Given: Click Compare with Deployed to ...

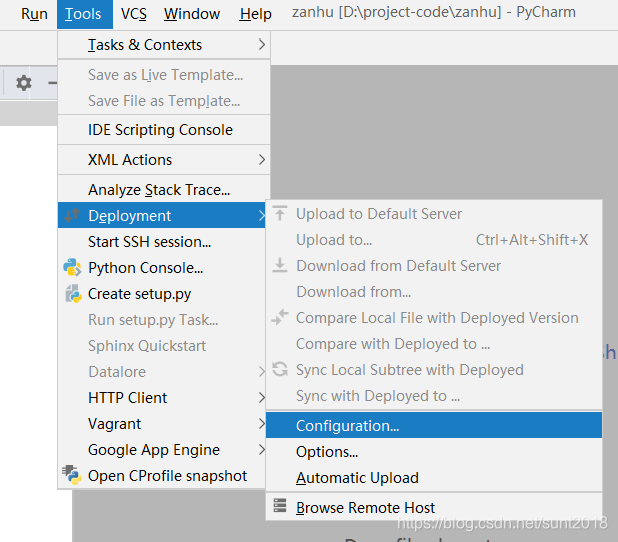Looking at the screenshot, I should tap(434, 344).
